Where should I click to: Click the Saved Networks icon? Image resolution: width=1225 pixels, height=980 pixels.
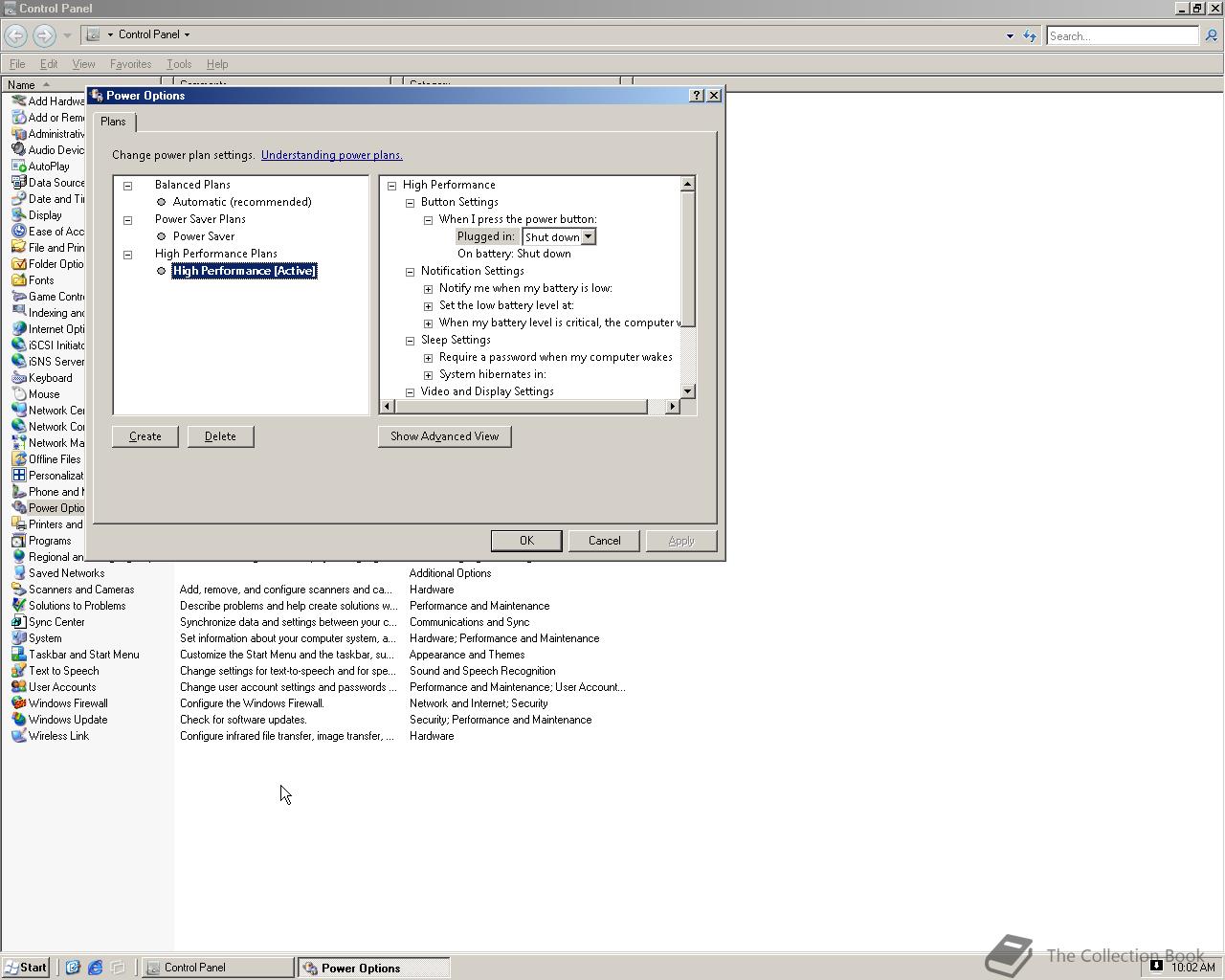18,573
